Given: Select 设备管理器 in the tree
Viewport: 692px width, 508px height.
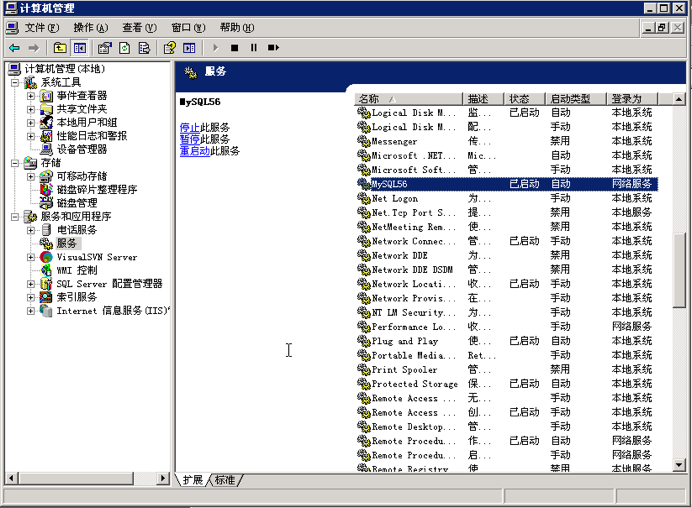Looking at the screenshot, I should (82, 150).
